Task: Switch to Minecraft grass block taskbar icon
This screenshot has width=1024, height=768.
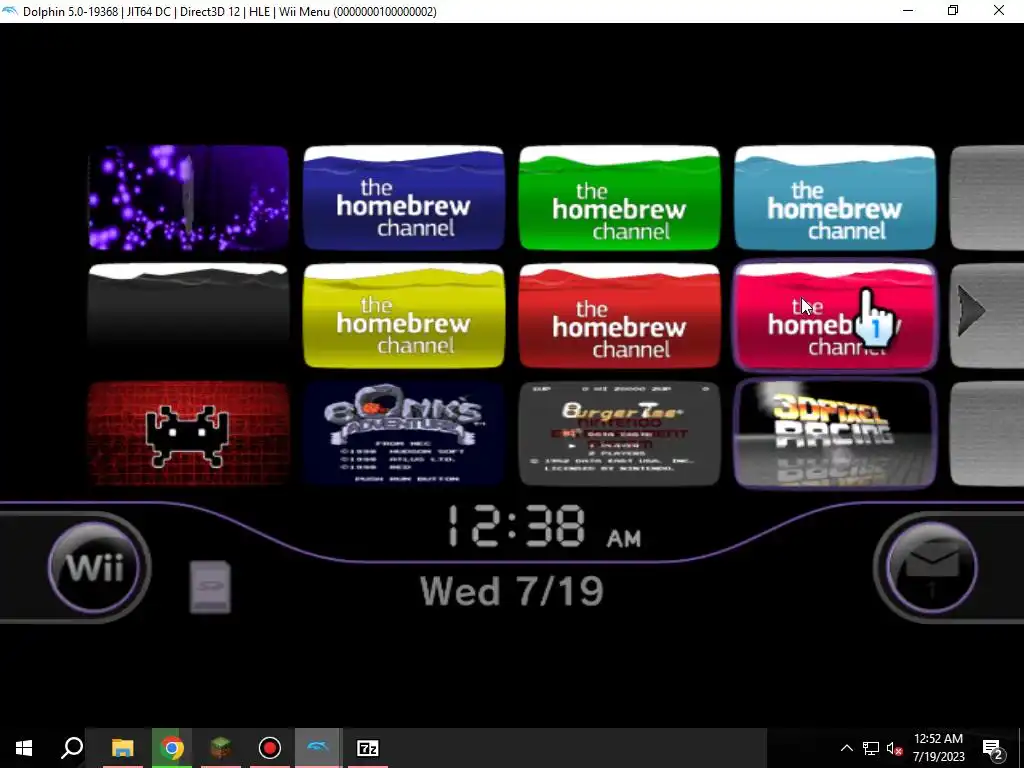Action: [x=221, y=748]
